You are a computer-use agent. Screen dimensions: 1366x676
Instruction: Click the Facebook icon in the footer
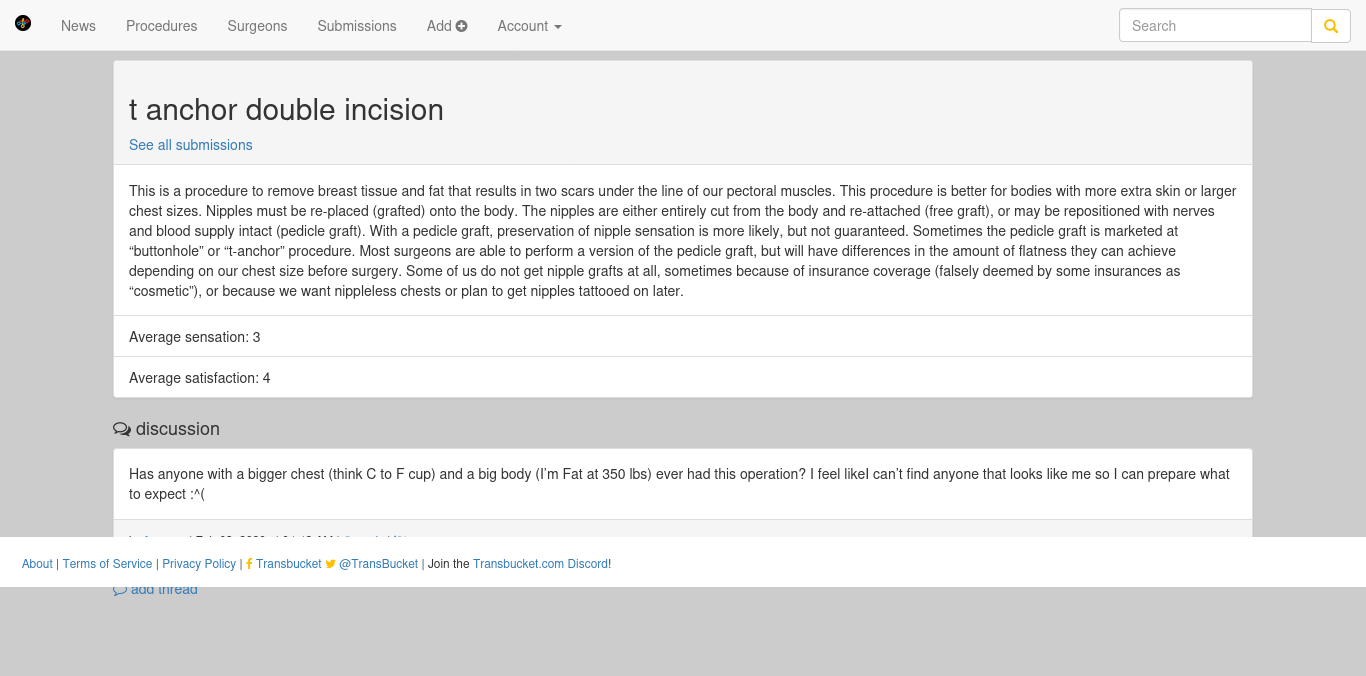pyautogui.click(x=249, y=564)
